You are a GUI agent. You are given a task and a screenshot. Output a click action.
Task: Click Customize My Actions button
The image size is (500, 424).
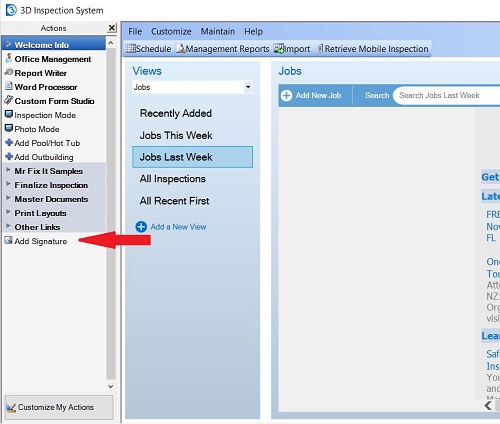59,407
